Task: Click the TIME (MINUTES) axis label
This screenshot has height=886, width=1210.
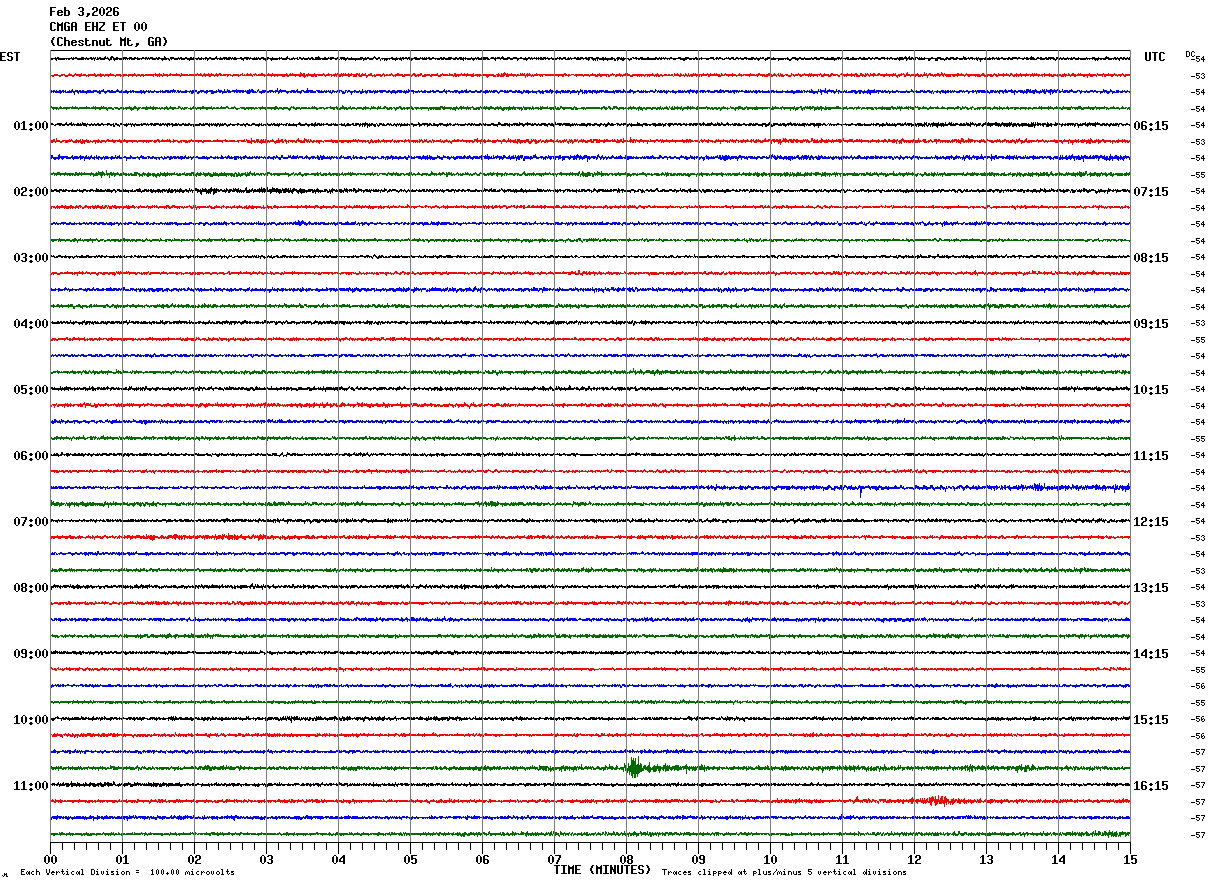Action: pyautogui.click(x=602, y=870)
